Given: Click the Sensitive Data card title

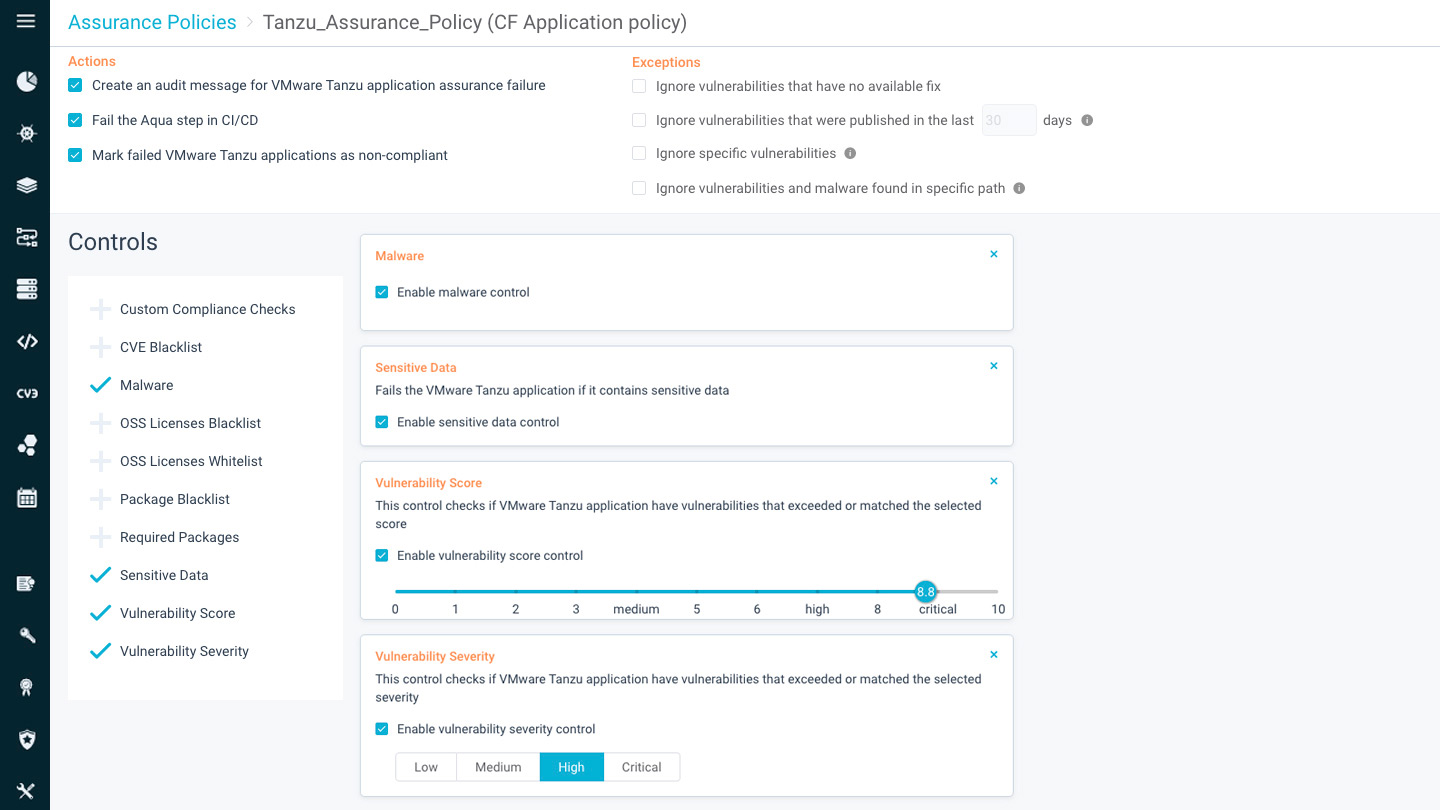Looking at the screenshot, I should [x=416, y=367].
